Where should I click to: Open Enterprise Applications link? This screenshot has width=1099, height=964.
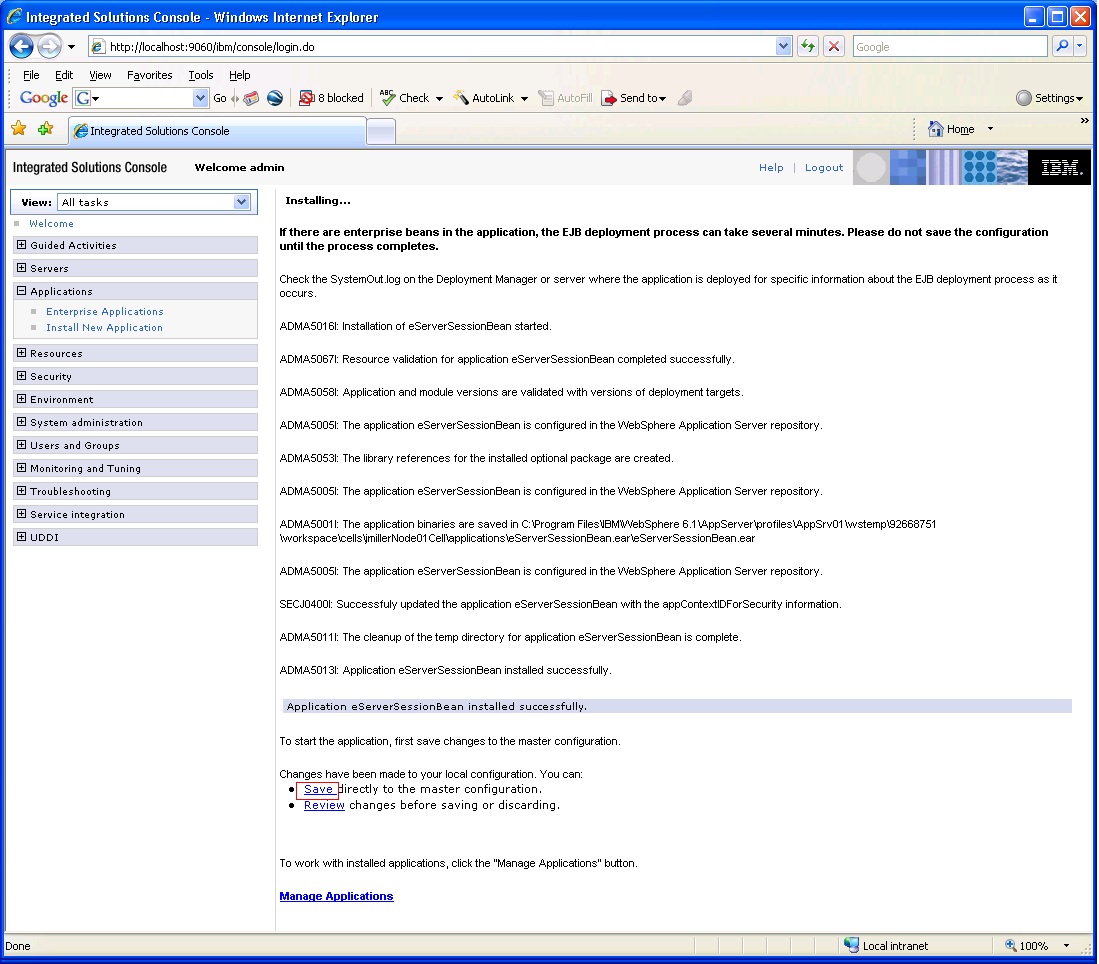[104, 311]
